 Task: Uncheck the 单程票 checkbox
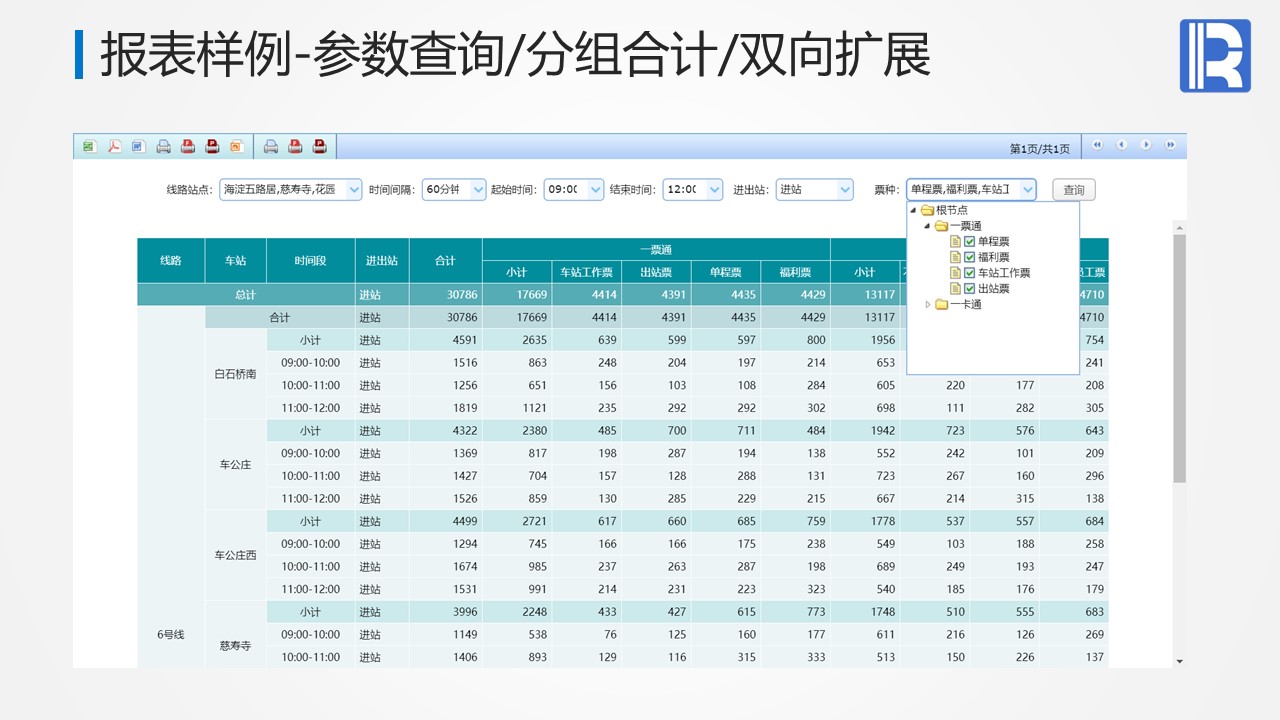coord(969,241)
